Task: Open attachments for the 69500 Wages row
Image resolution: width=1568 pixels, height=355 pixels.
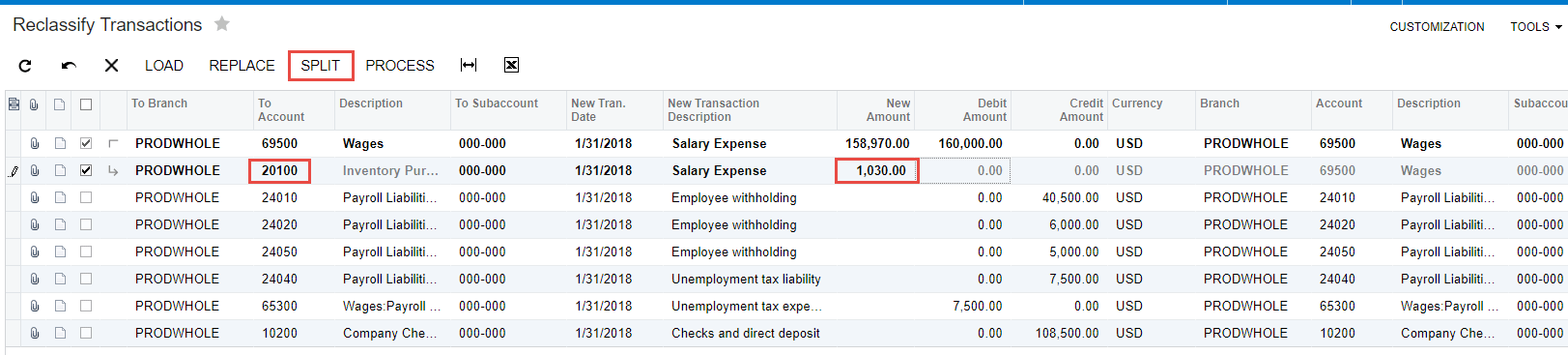Action: click(34, 143)
